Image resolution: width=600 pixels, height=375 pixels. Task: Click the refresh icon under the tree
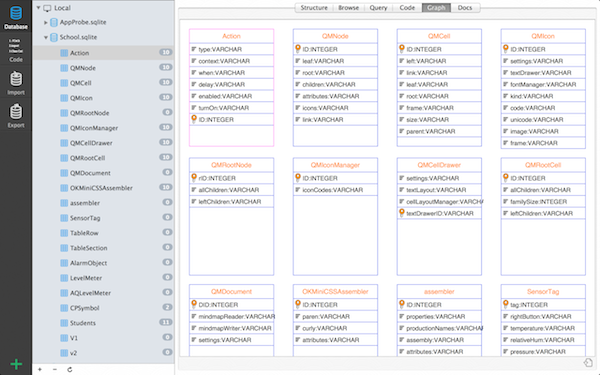pyautogui.click(x=70, y=369)
